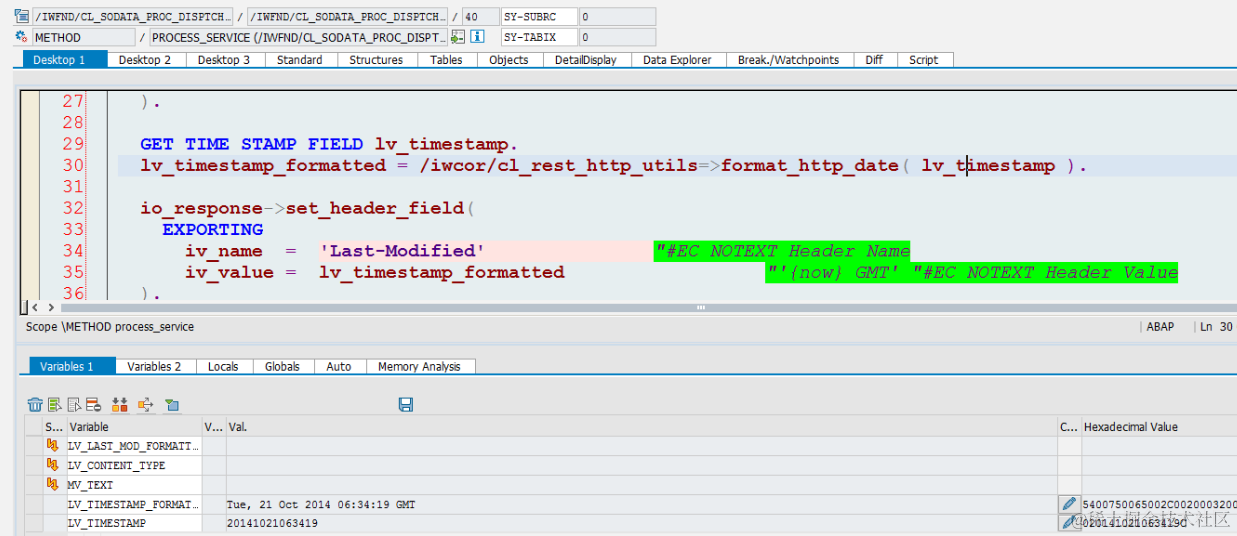This screenshot has width=1237, height=536.
Task: Click status icon next to MV_TEXT
Action: (53, 484)
